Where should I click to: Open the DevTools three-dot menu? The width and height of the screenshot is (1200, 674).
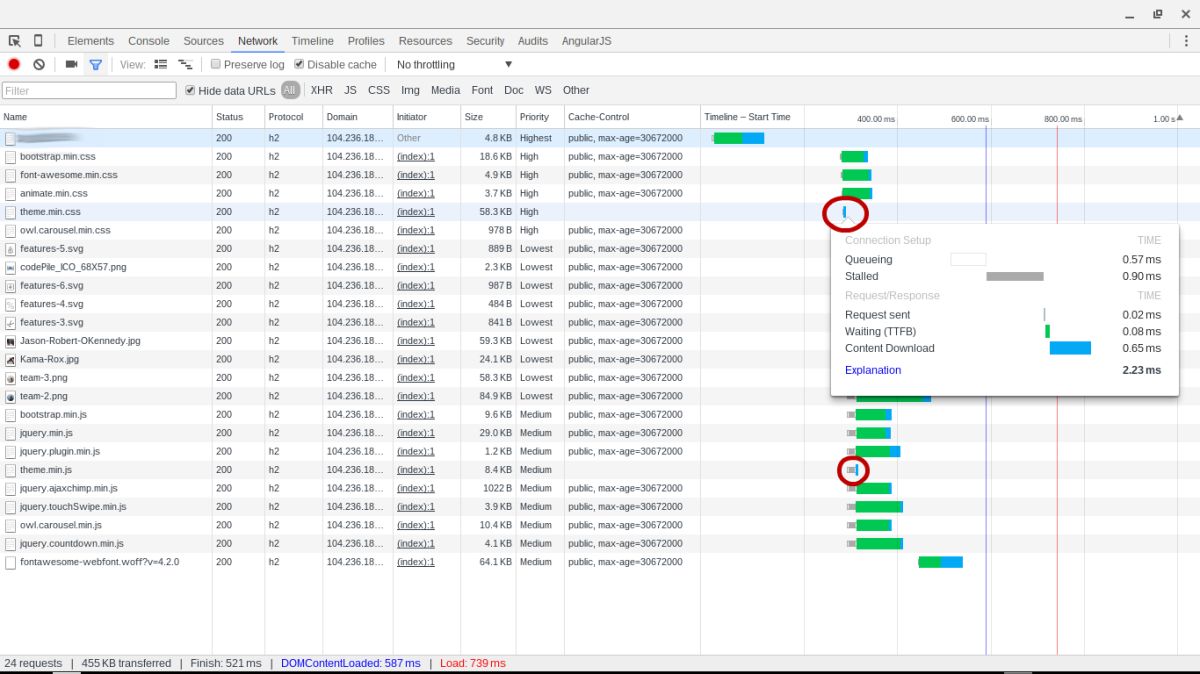point(1186,41)
